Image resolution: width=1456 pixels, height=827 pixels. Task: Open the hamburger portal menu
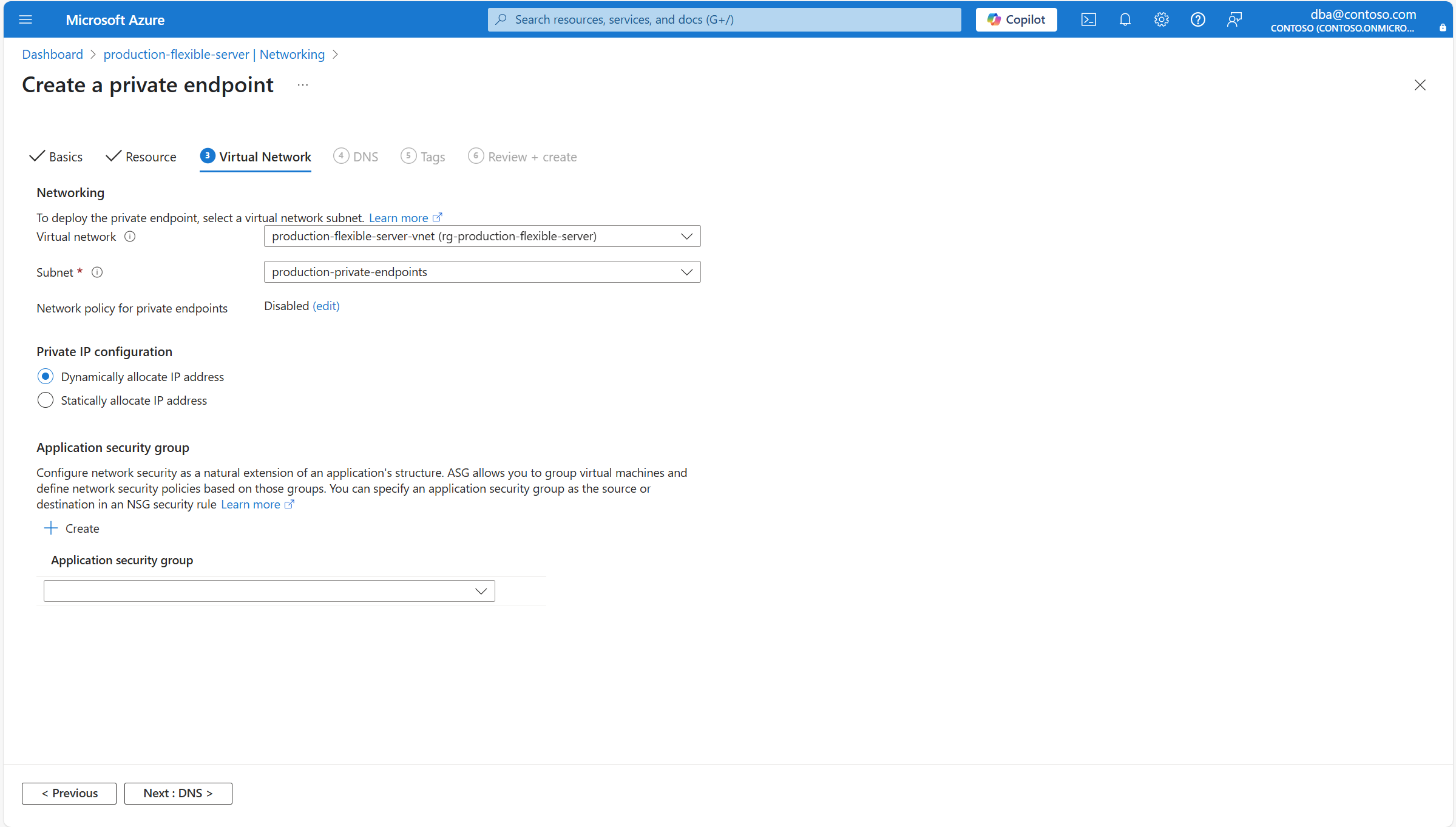pyautogui.click(x=25, y=19)
